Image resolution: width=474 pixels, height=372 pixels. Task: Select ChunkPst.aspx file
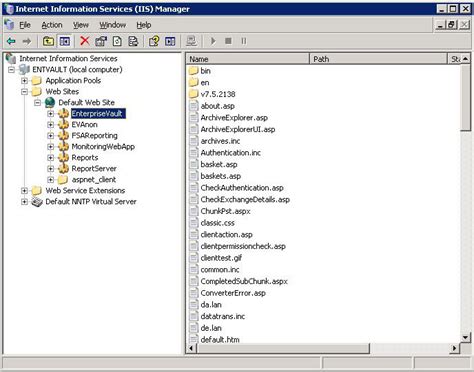[x=225, y=211]
